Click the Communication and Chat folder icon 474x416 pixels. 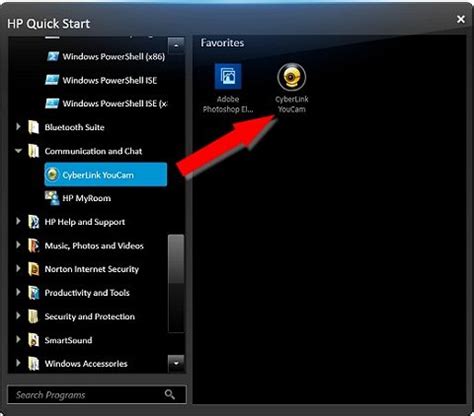(33, 151)
